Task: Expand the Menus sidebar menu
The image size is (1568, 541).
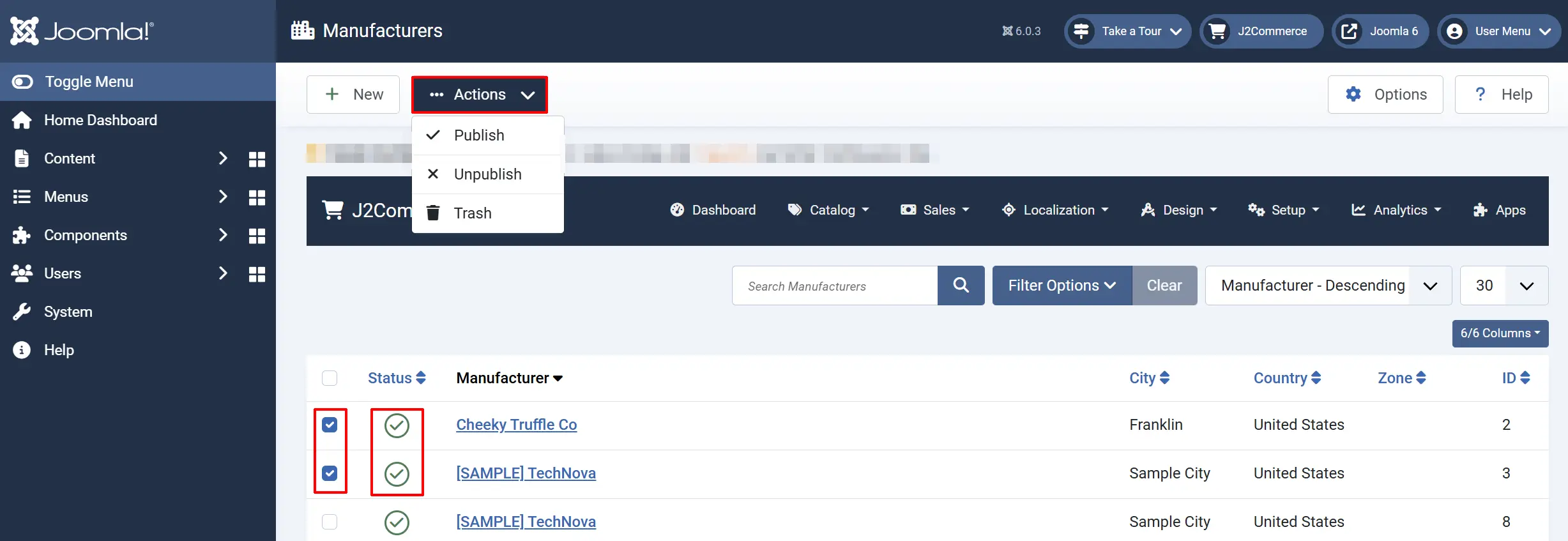Action: 223,197
